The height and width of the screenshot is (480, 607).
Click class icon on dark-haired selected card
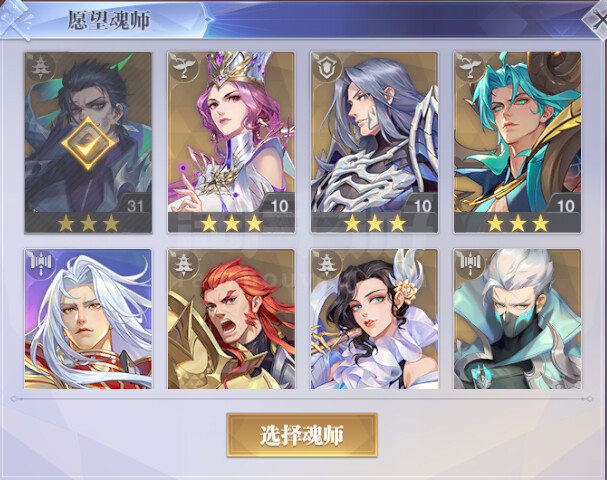point(40,67)
